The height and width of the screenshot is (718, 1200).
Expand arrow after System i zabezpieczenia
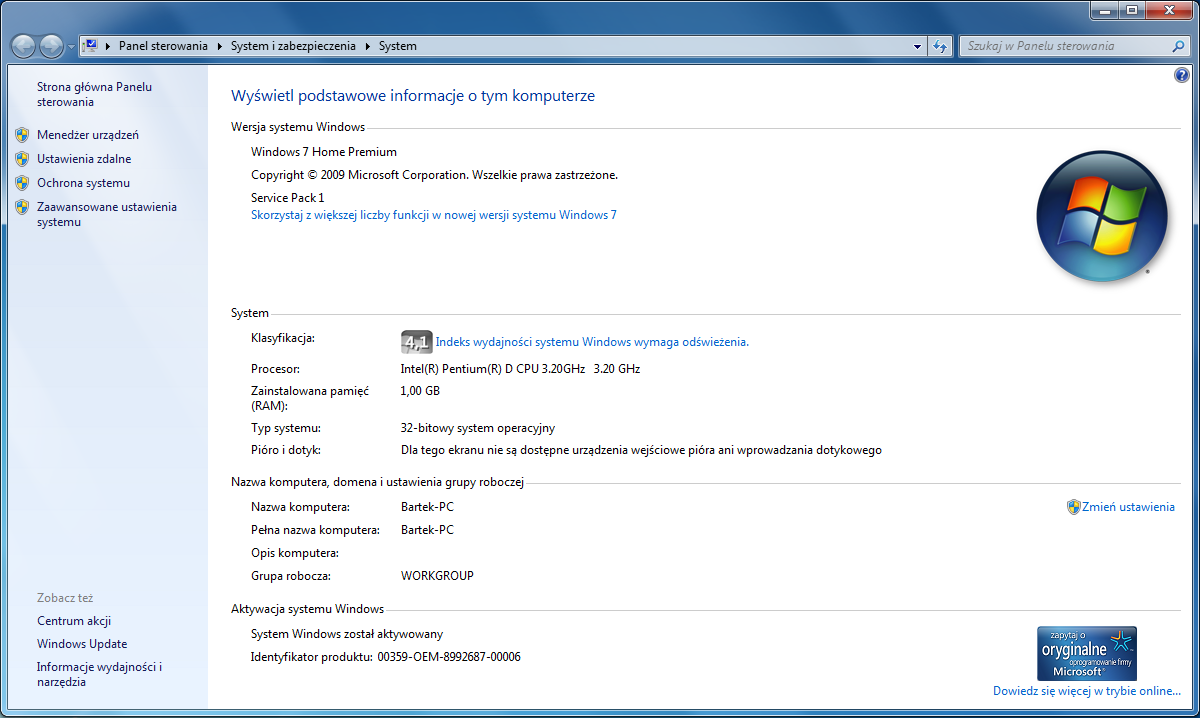368,46
